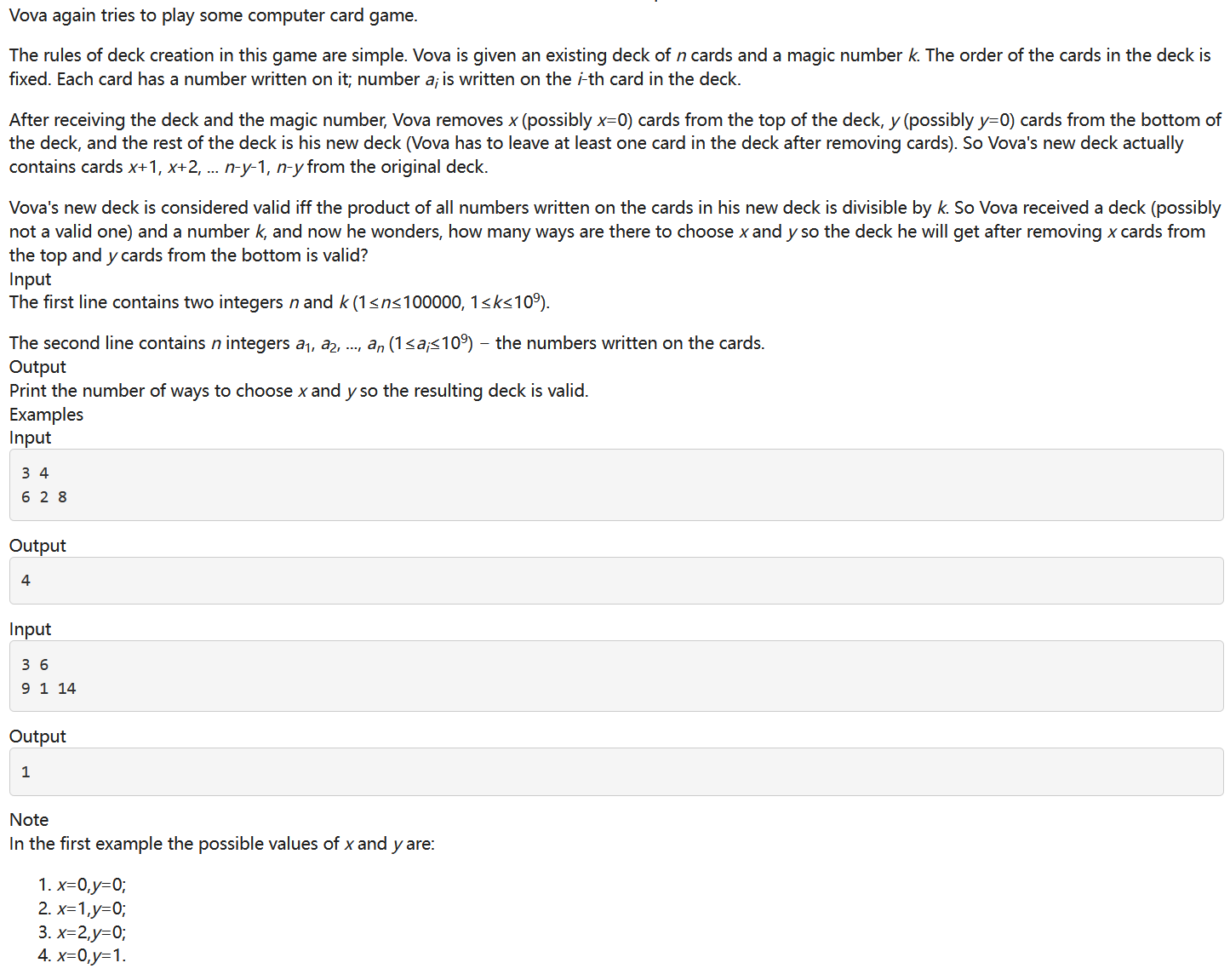Click the "Output" label above the 4 block
1230x980 pixels.
tap(37, 546)
